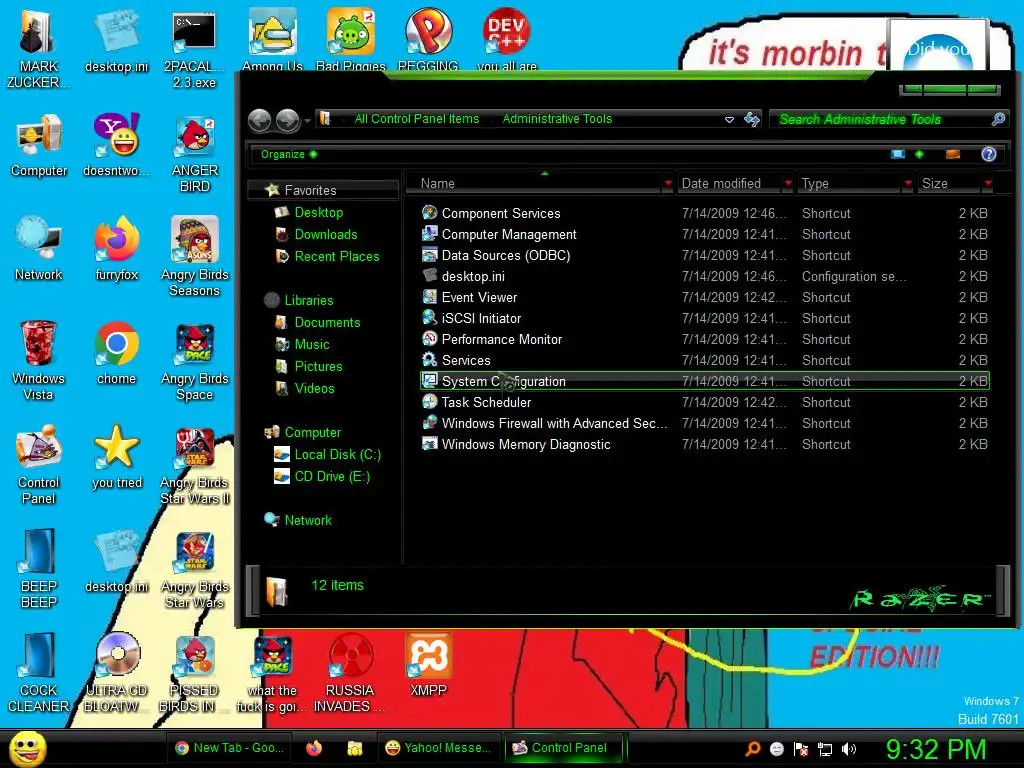
Task: Open Videos library in sidebar
Action: coord(314,388)
